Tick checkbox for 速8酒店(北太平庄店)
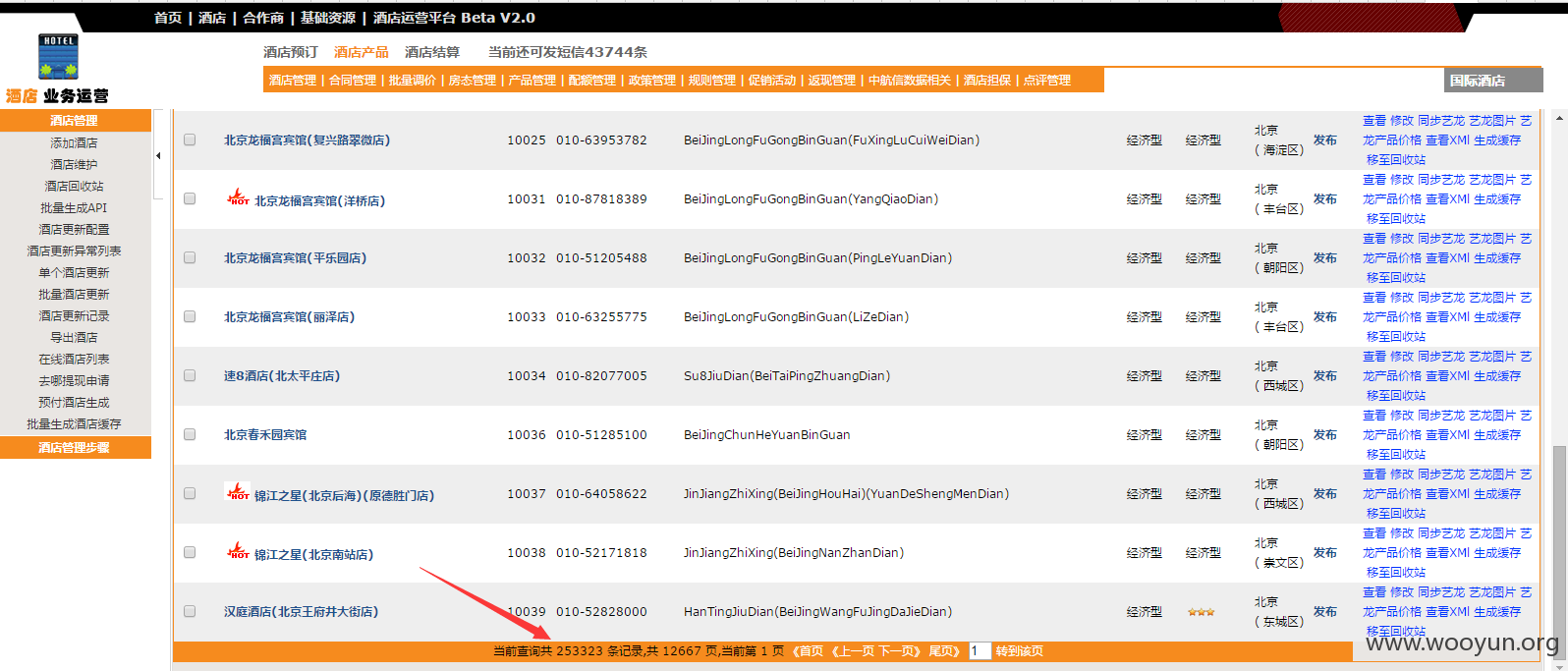 190,375
